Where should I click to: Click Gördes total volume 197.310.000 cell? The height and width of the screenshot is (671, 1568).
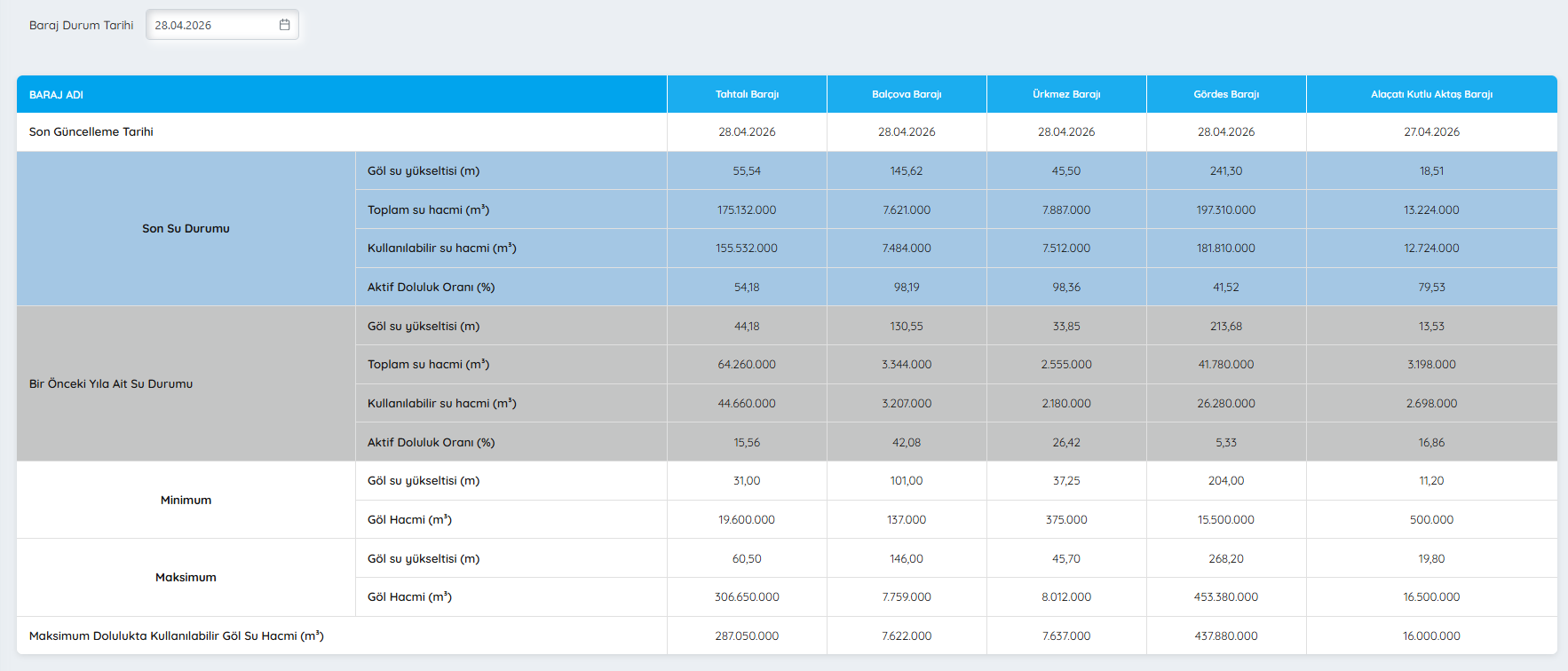tap(1226, 210)
